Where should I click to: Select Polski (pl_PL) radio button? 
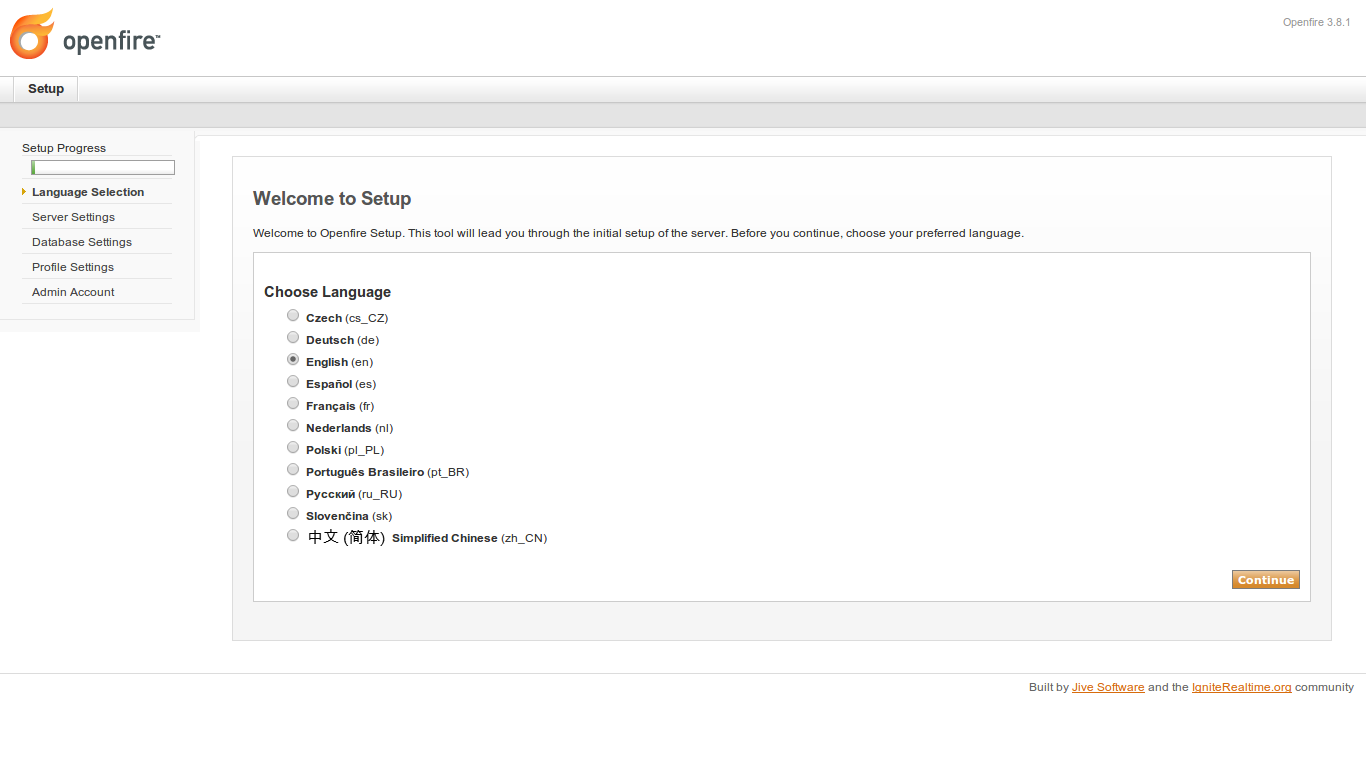tap(293, 447)
